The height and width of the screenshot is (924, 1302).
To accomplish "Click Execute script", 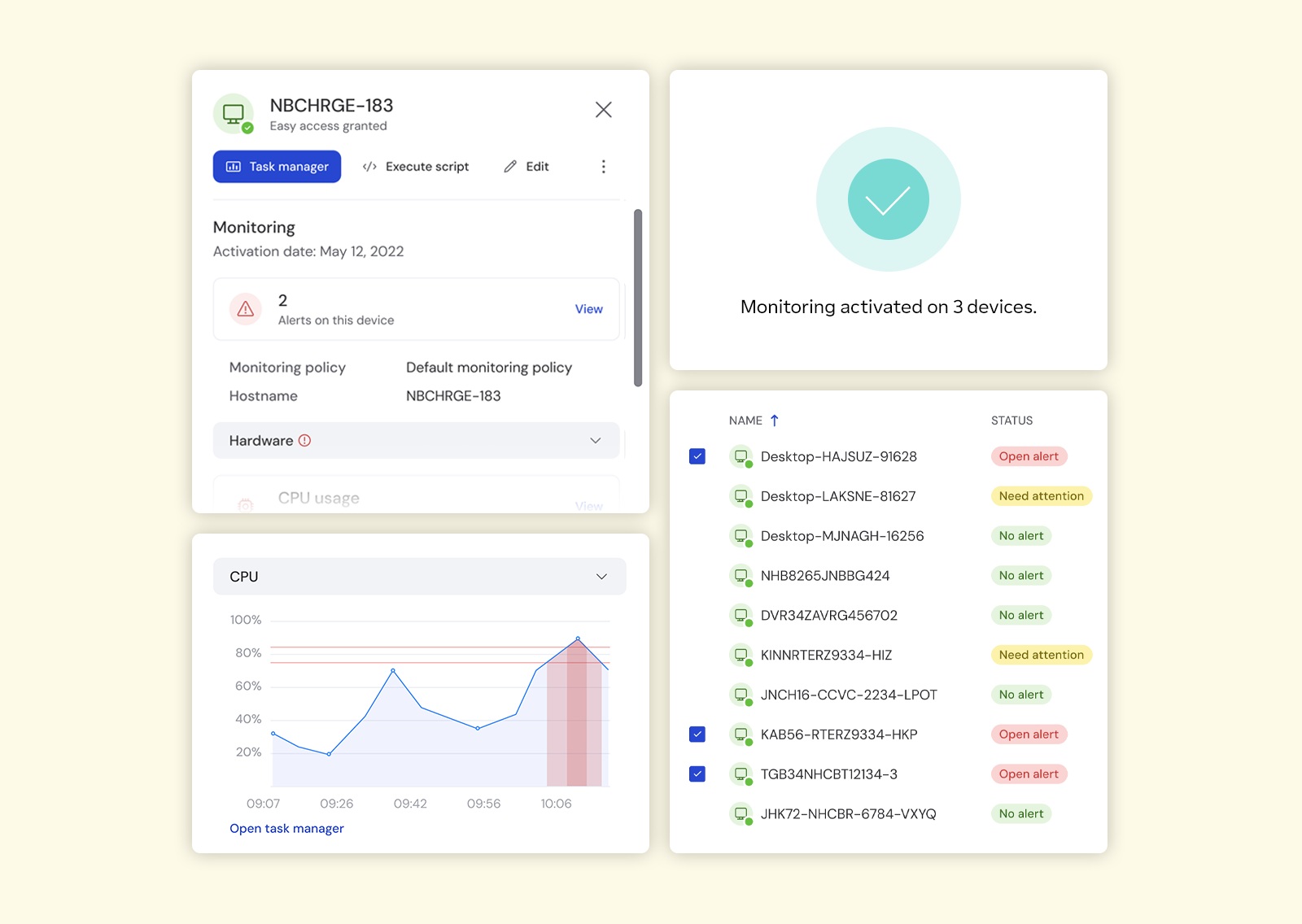I will (x=416, y=167).
